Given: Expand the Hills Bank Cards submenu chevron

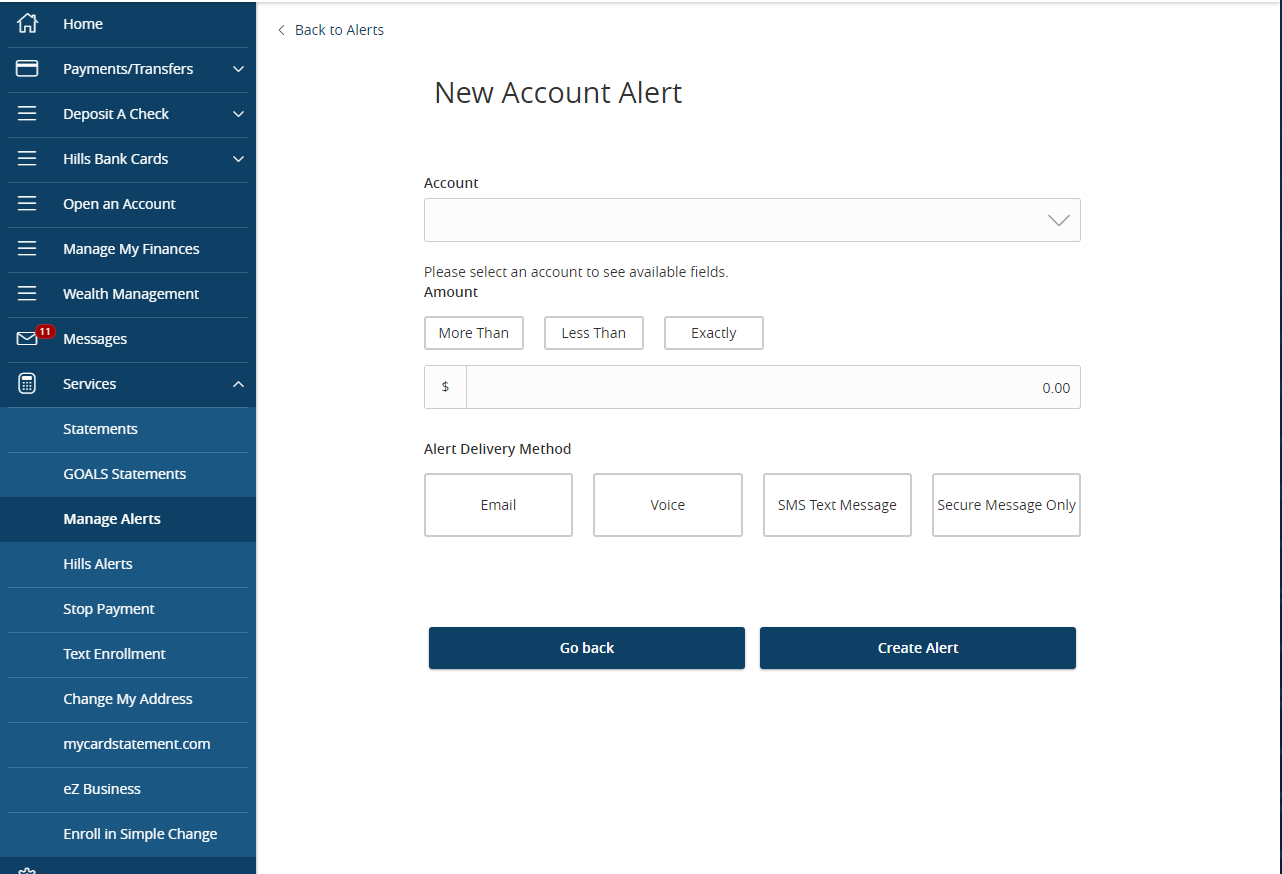Looking at the screenshot, I should (238, 159).
